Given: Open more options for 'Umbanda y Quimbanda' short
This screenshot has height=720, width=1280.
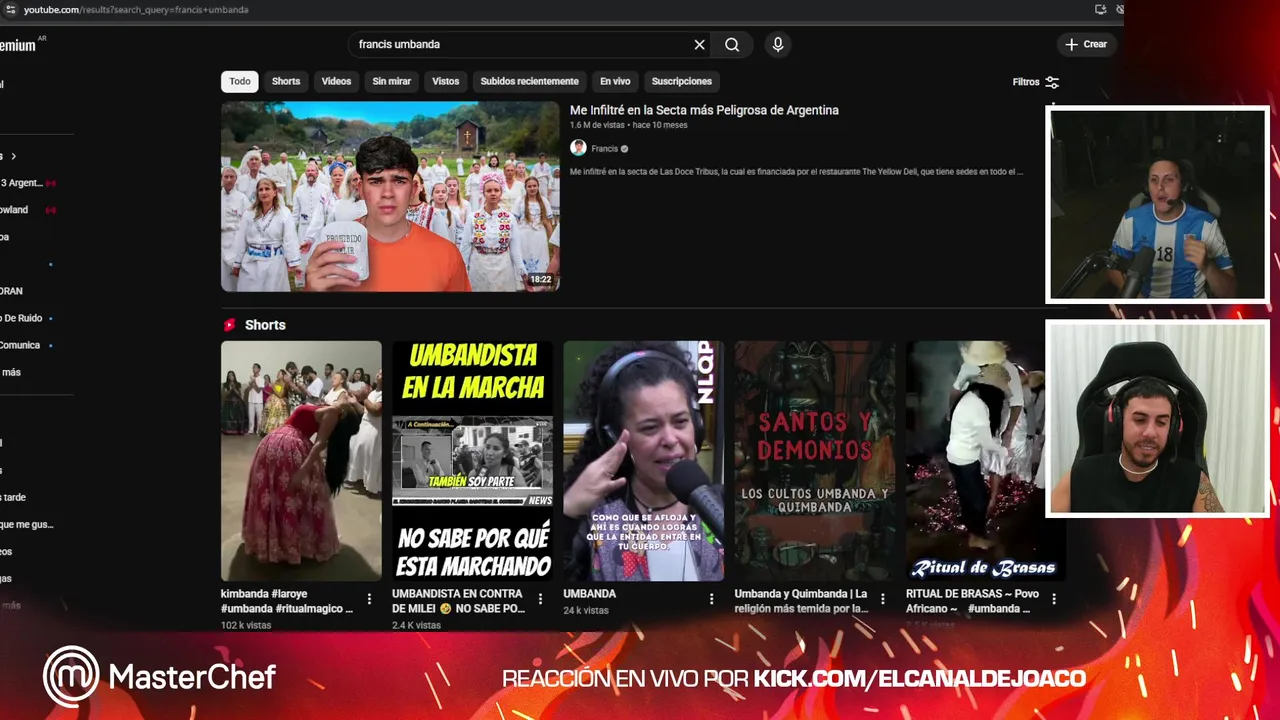Looking at the screenshot, I should (x=882, y=599).
